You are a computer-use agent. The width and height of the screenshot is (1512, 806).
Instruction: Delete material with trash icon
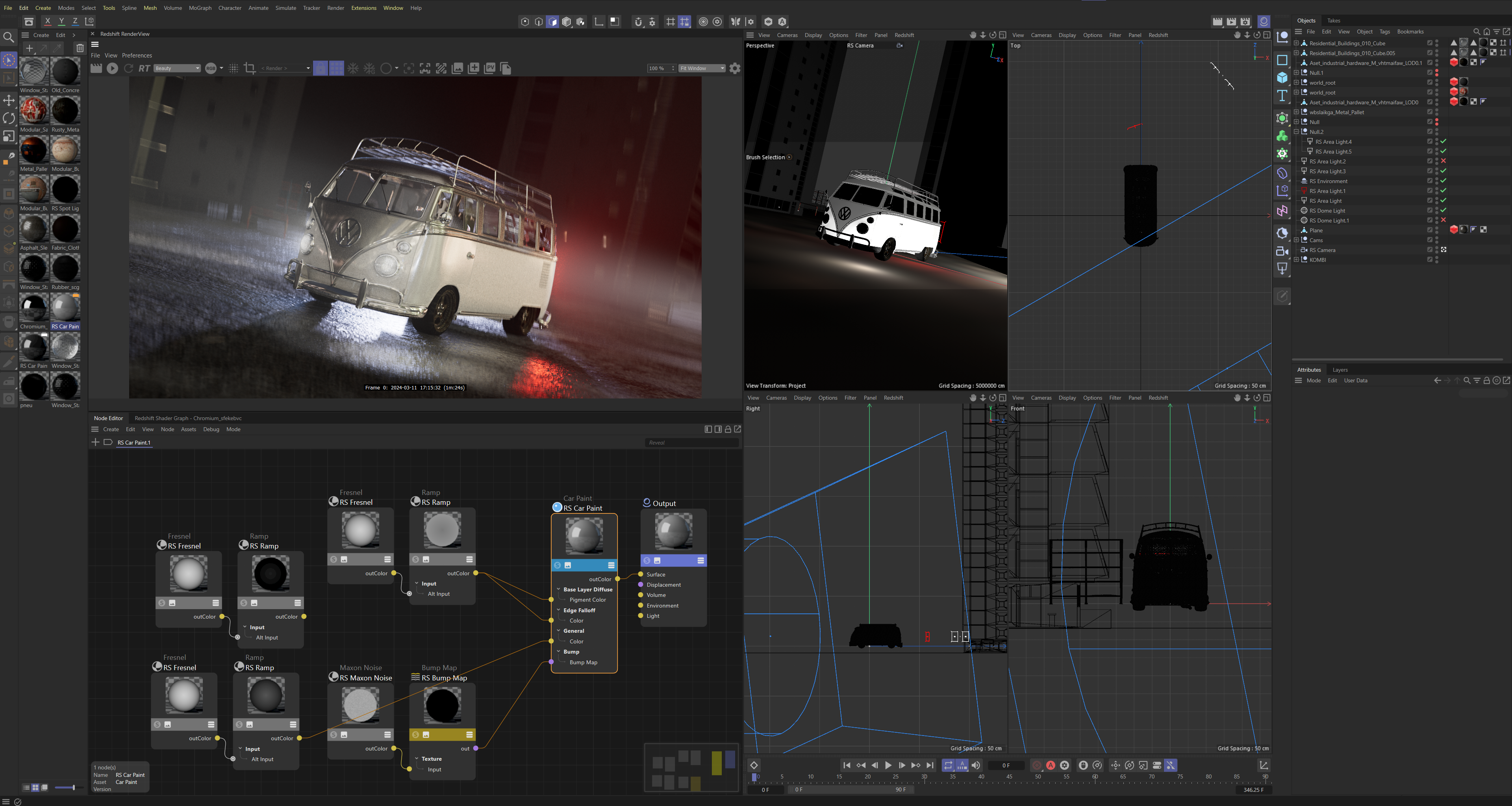80,48
